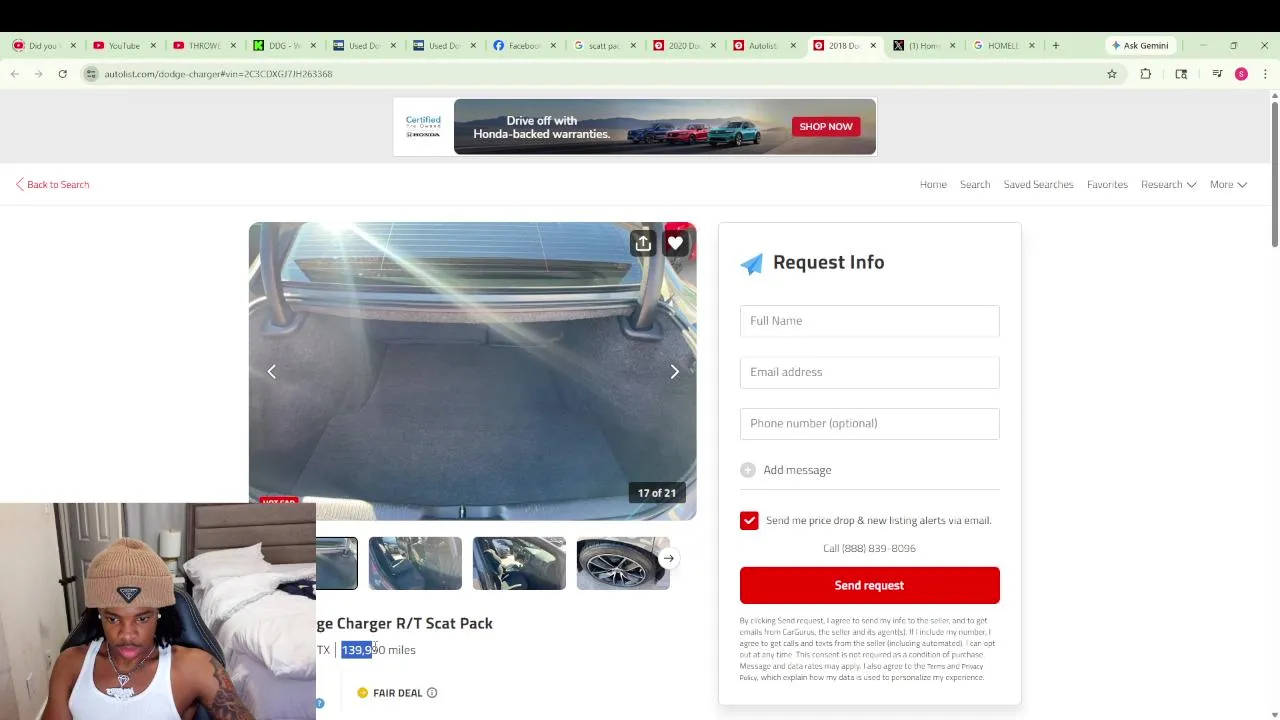Click the Dodge Charger R/T Scat Pack title
The width and height of the screenshot is (1280, 720).
(x=404, y=623)
